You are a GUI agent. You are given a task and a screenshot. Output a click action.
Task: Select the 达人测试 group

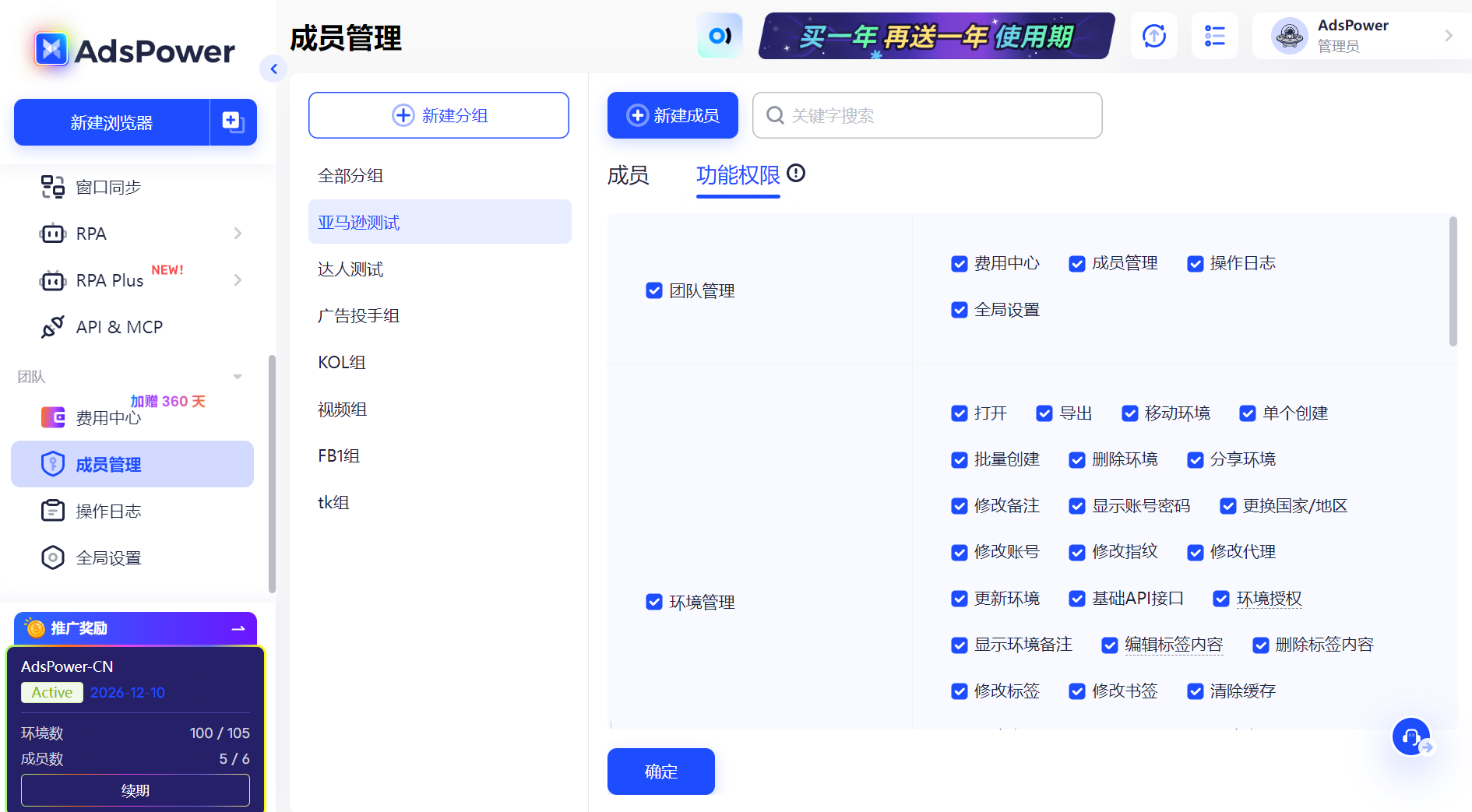pyautogui.click(x=350, y=269)
